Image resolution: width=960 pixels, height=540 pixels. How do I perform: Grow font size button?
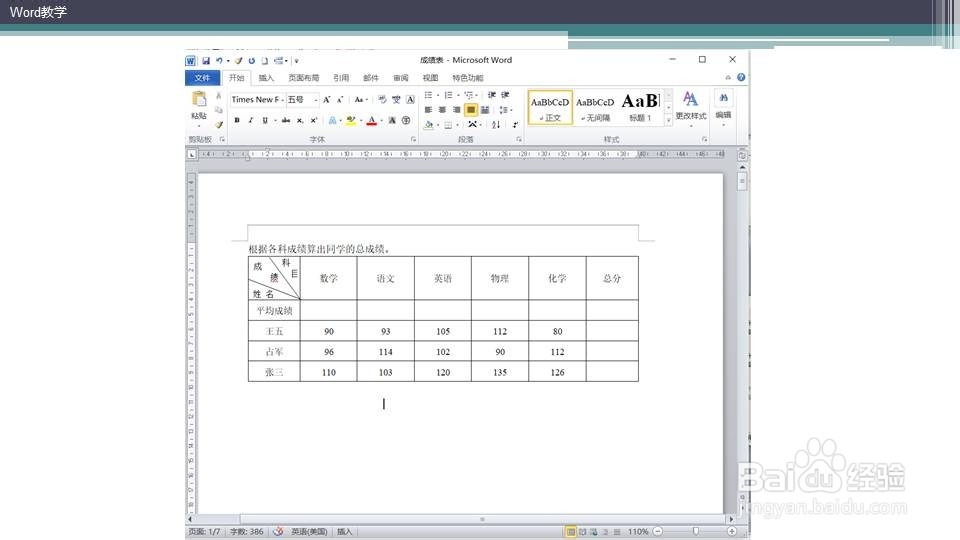[327, 99]
